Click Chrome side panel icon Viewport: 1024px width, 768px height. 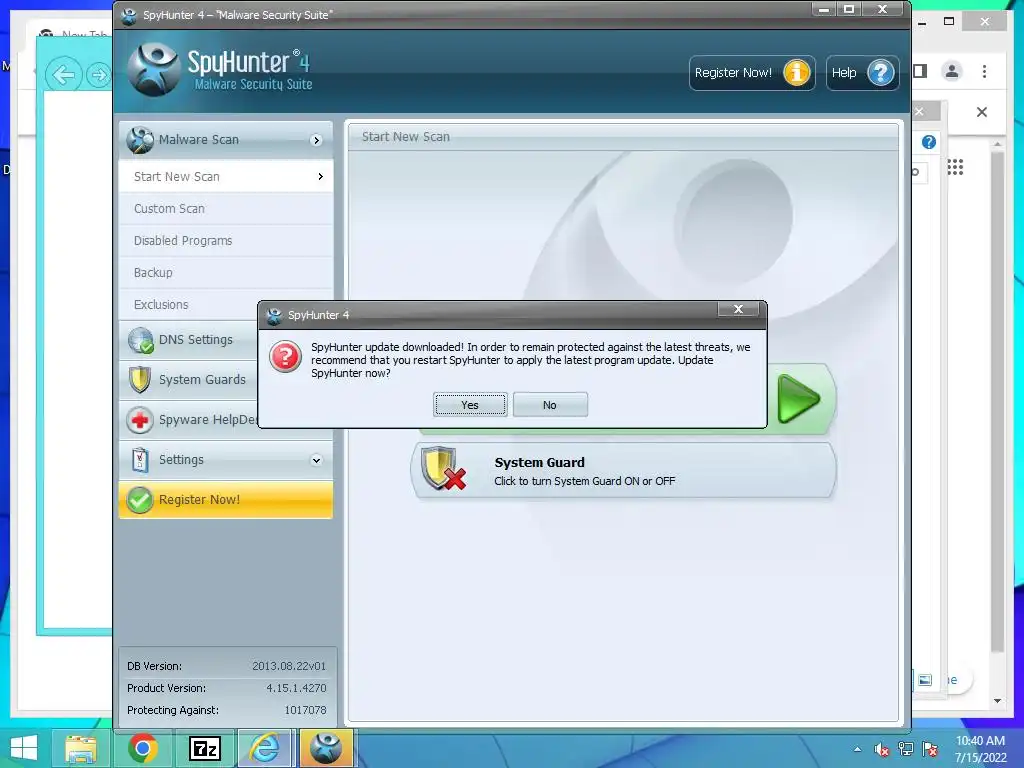[x=921, y=71]
